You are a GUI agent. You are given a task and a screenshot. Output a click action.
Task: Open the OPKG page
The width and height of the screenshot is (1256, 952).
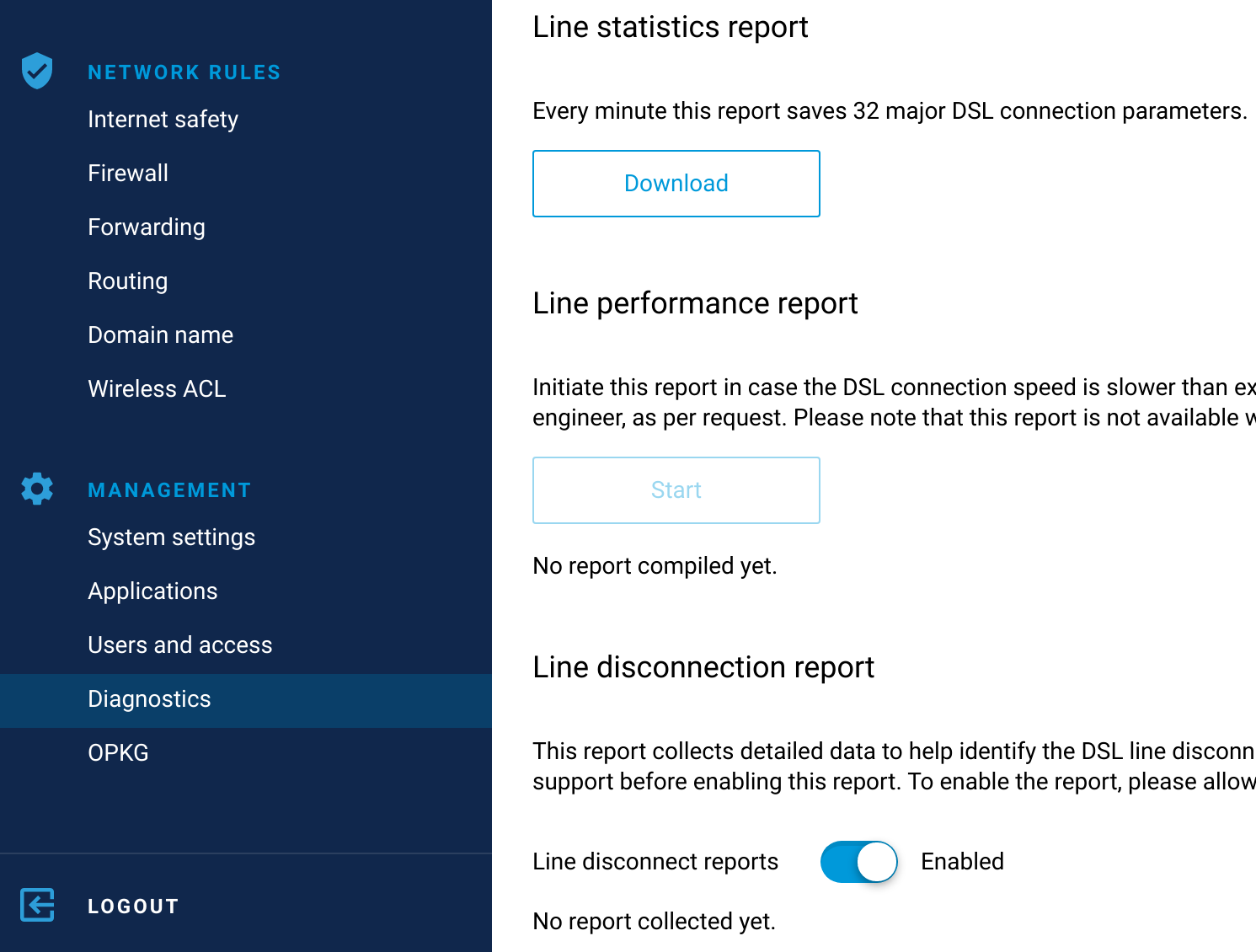click(118, 753)
